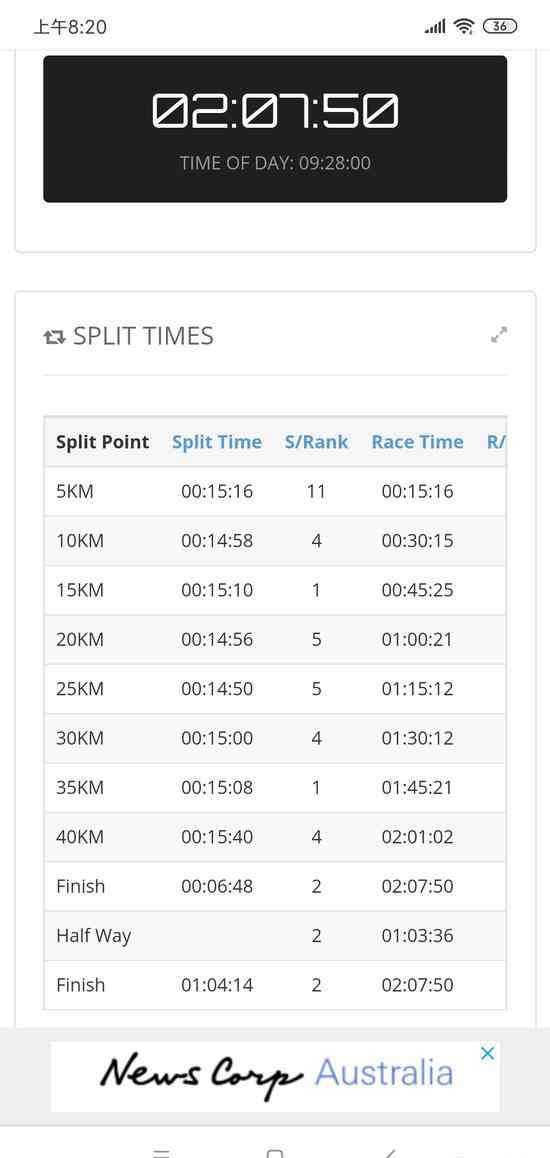Sort table by S/Rank column
This screenshot has width=550, height=1158.
coord(317,442)
